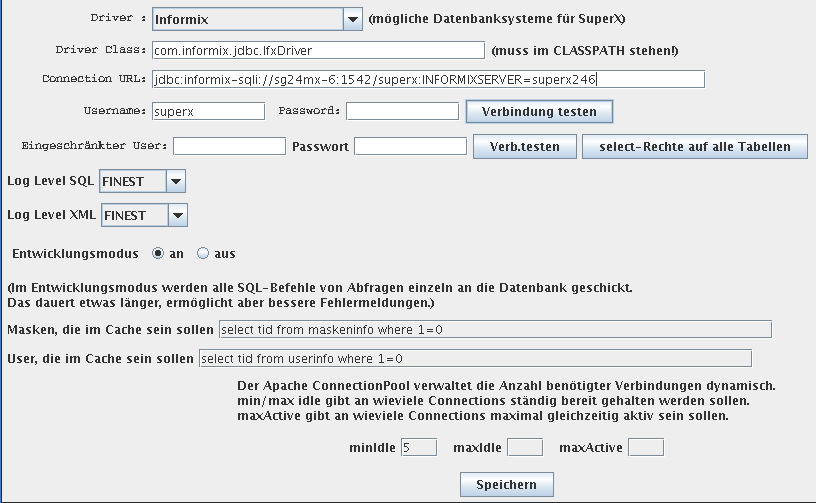Focus the Driver Class input field
This screenshot has width=816, height=503.
pos(318,50)
